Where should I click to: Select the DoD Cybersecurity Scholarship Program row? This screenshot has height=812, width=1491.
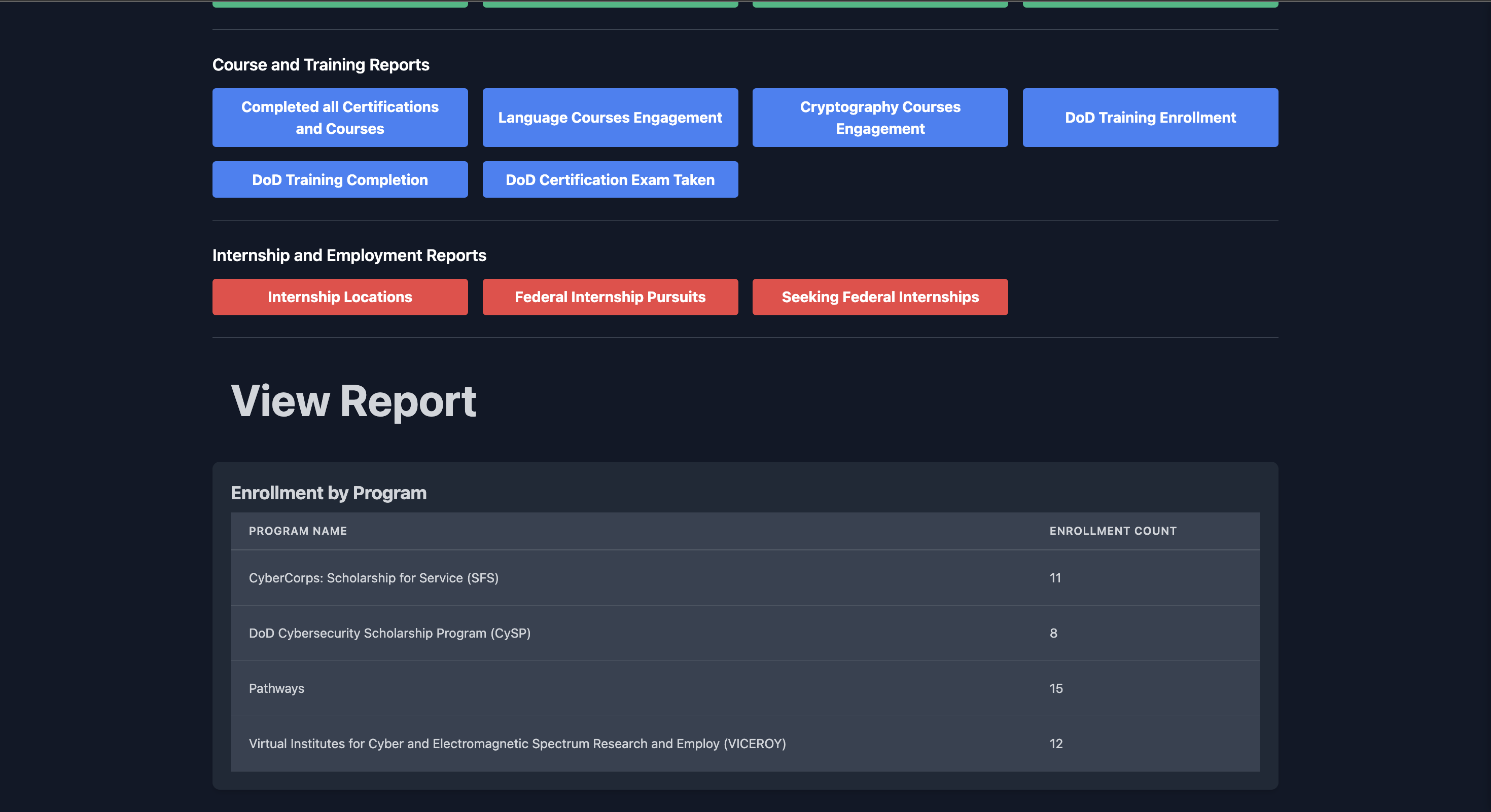[x=389, y=633]
